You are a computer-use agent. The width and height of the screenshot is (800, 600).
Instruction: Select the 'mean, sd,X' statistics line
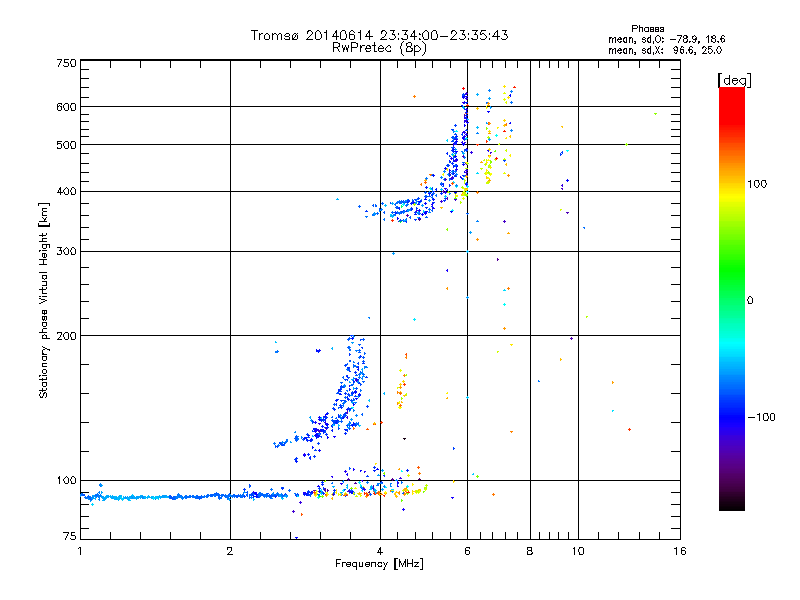tap(666, 49)
